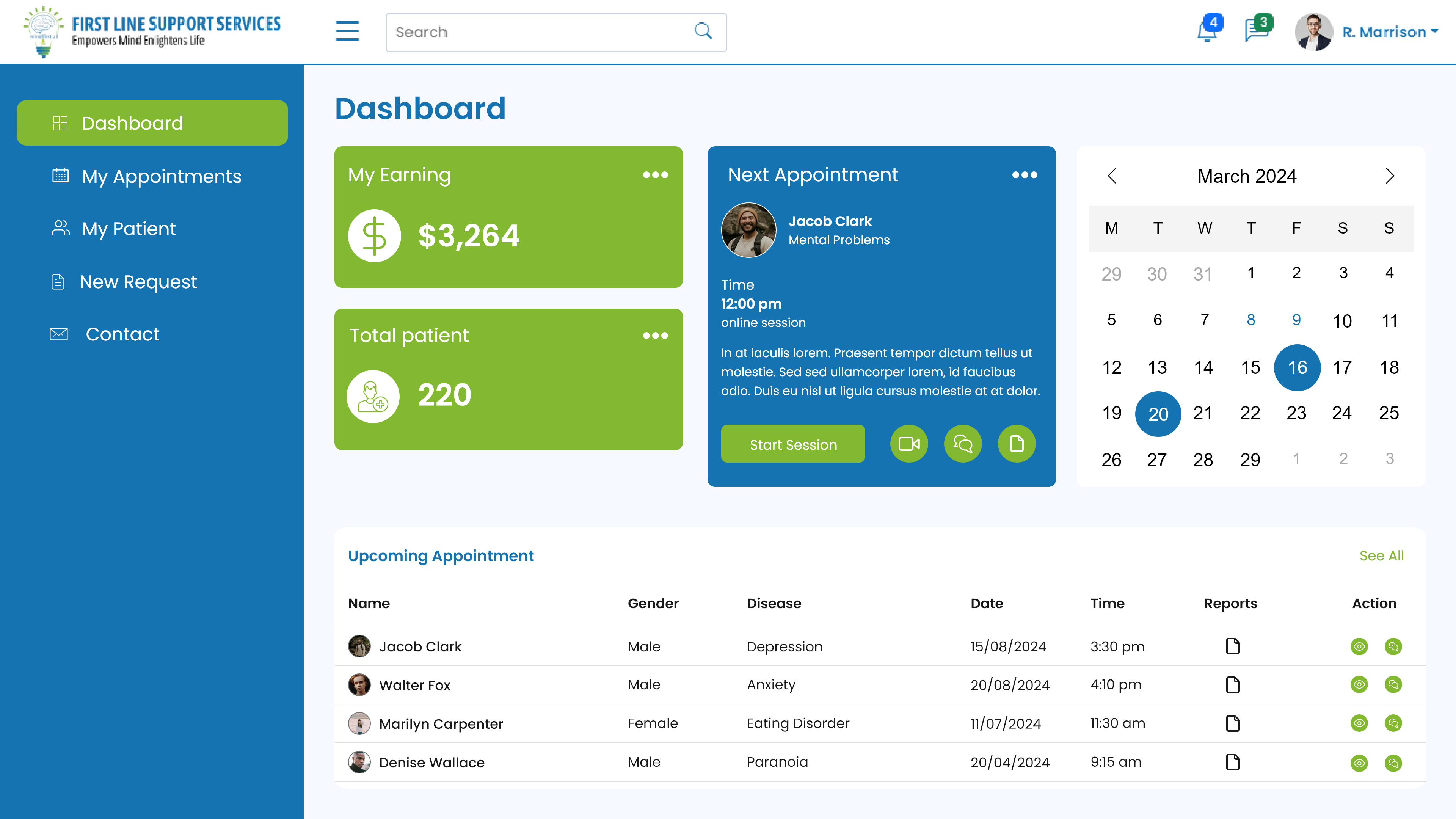Chat with Walter Fox from table row
Screen dimensions: 1456x819
pyautogui.click(x=1393, y=684)
